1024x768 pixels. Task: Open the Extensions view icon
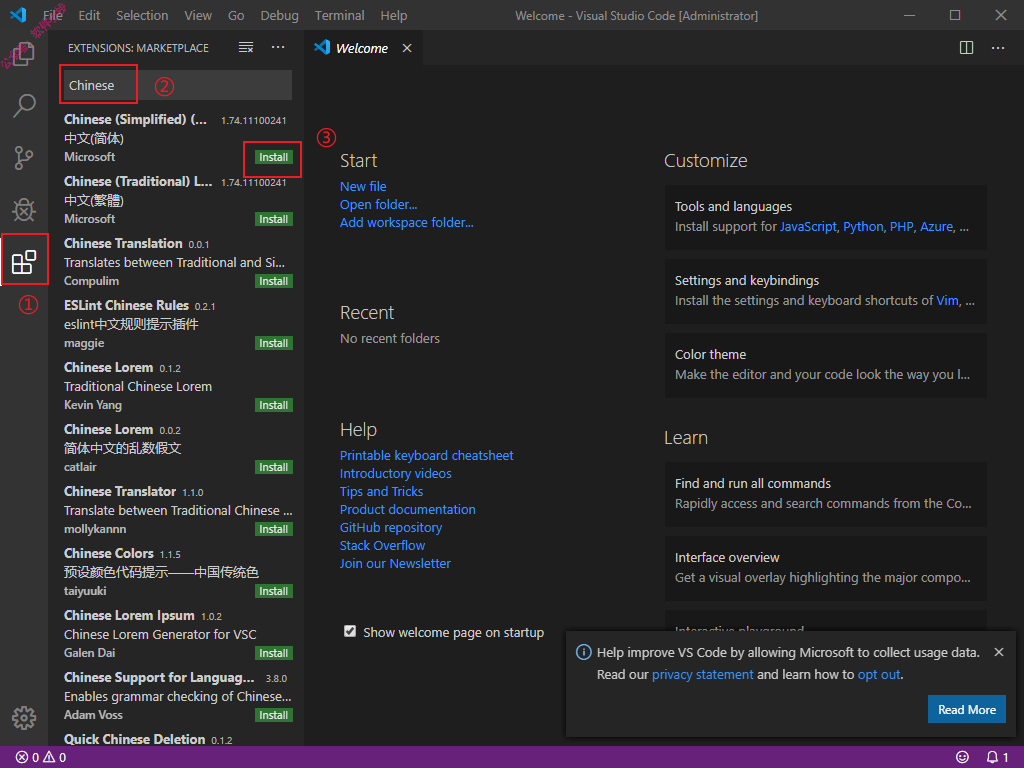coord(24,262)
